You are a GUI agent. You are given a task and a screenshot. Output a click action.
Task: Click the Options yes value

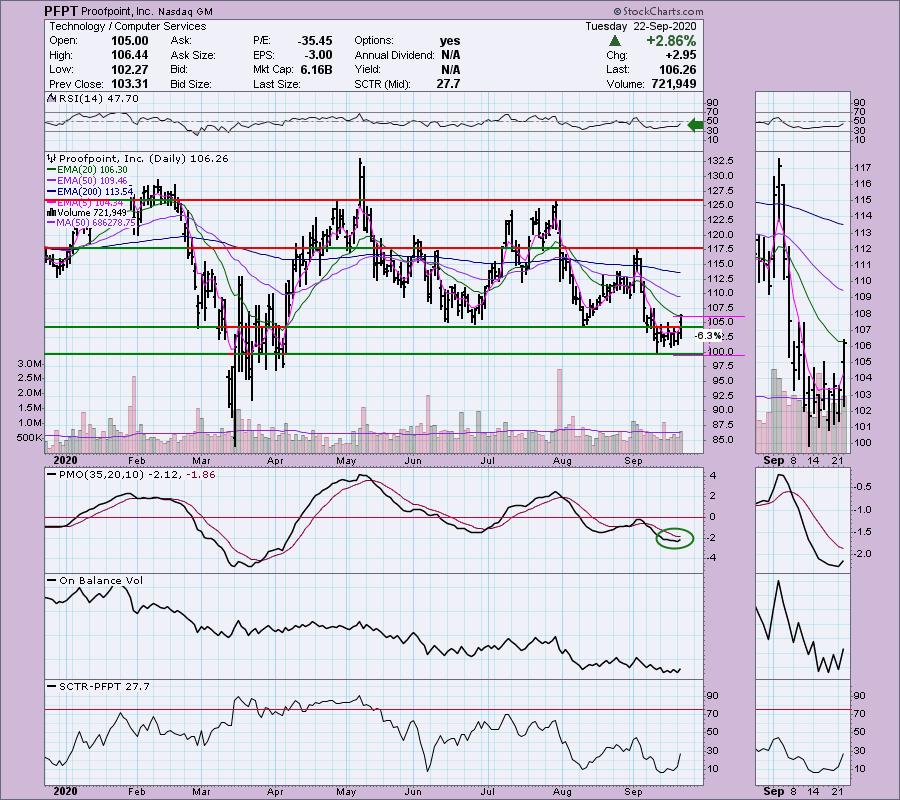(450, 41)
